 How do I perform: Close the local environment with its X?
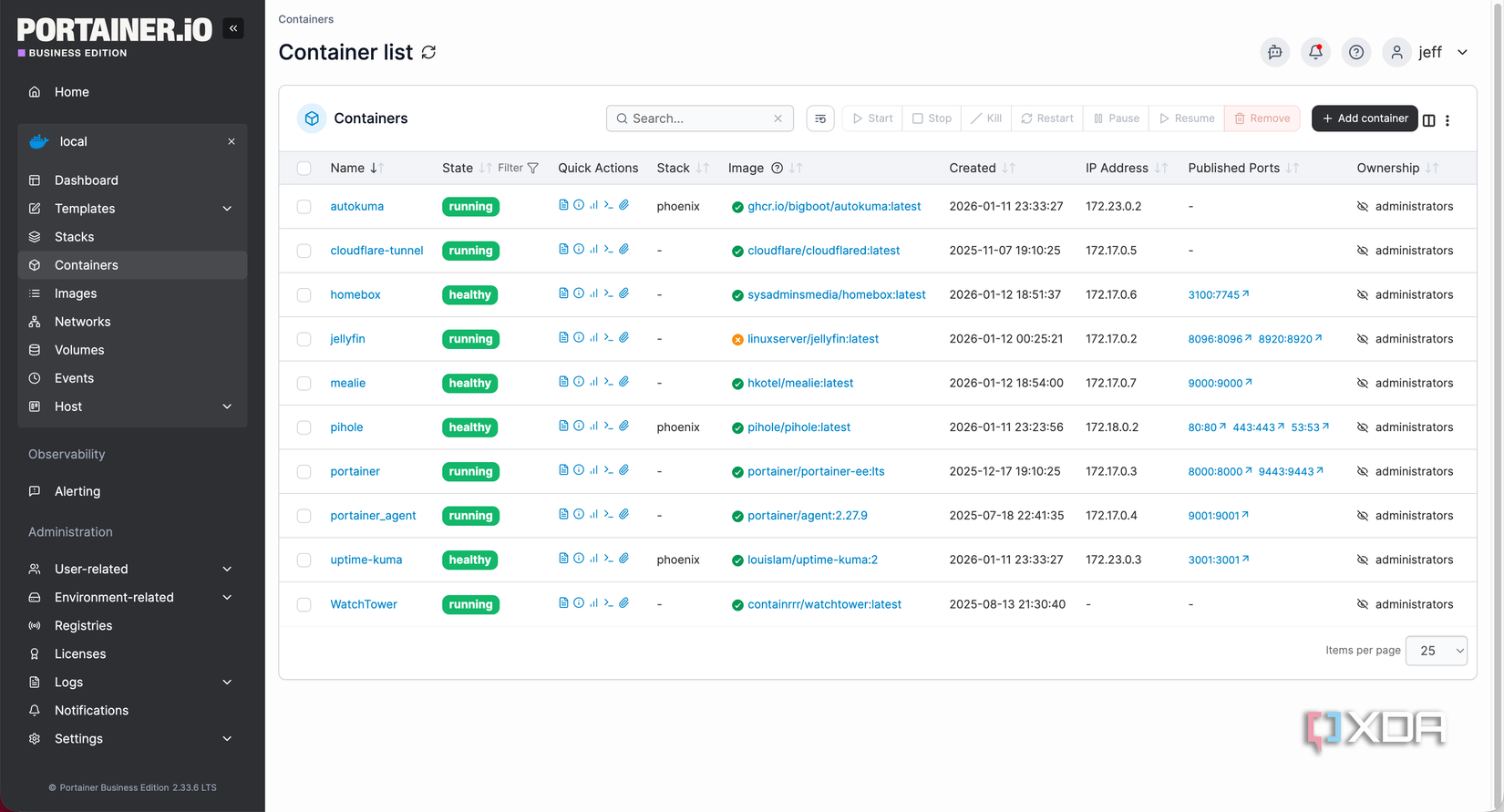[232, 141]
